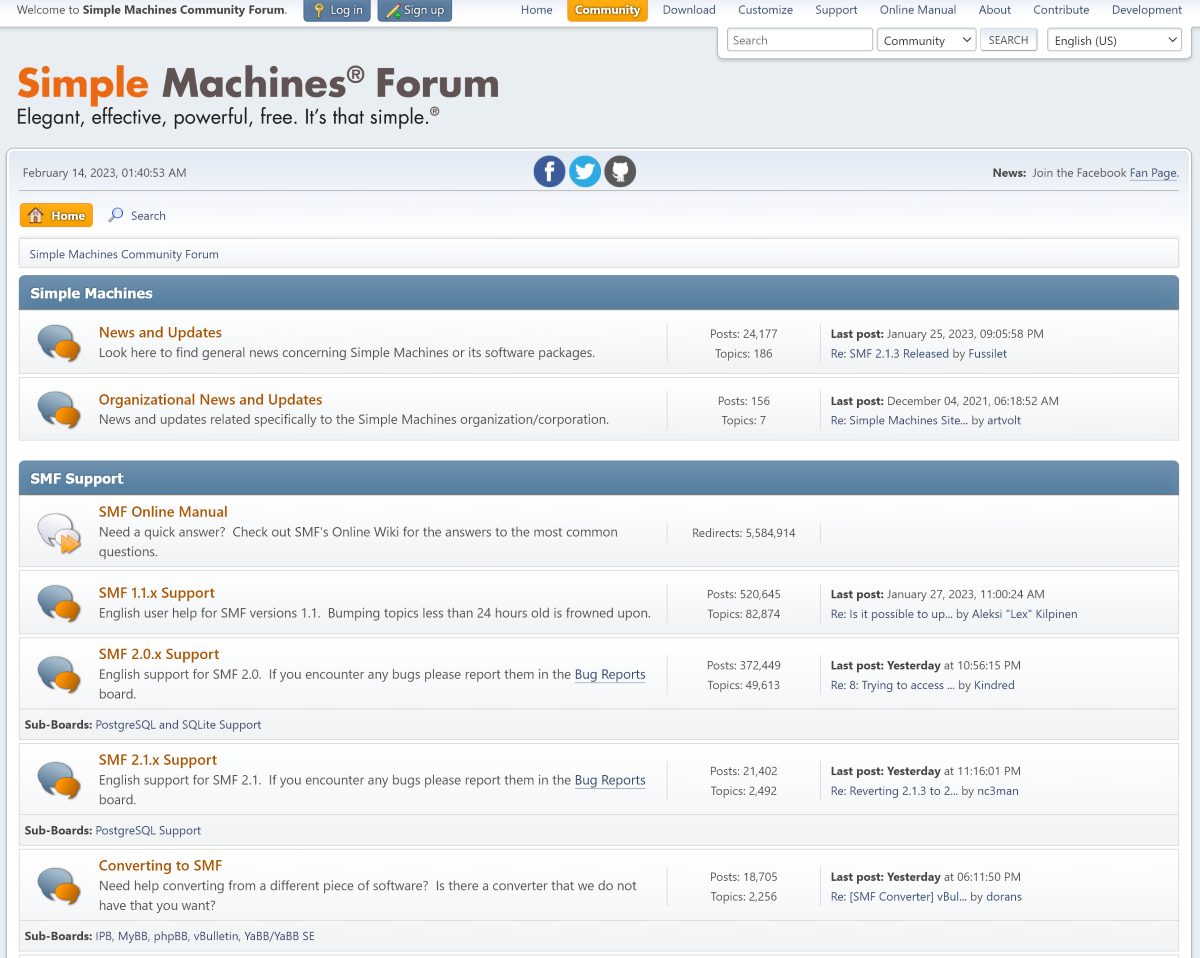The width and height of the screenshot is (1200, 958).
Task: Open the Development navigation item
Action: (1147, 10)
